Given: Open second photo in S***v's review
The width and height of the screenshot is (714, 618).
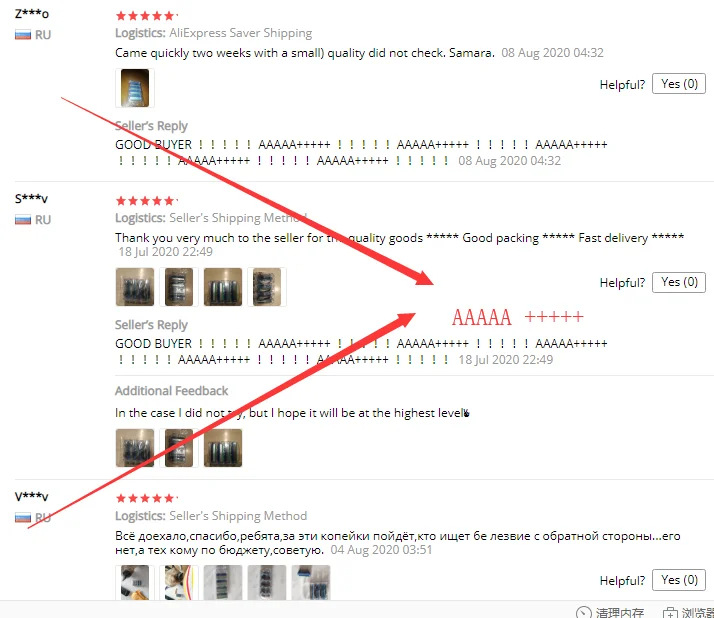Looking at the screenshot, I should point(179,286).
